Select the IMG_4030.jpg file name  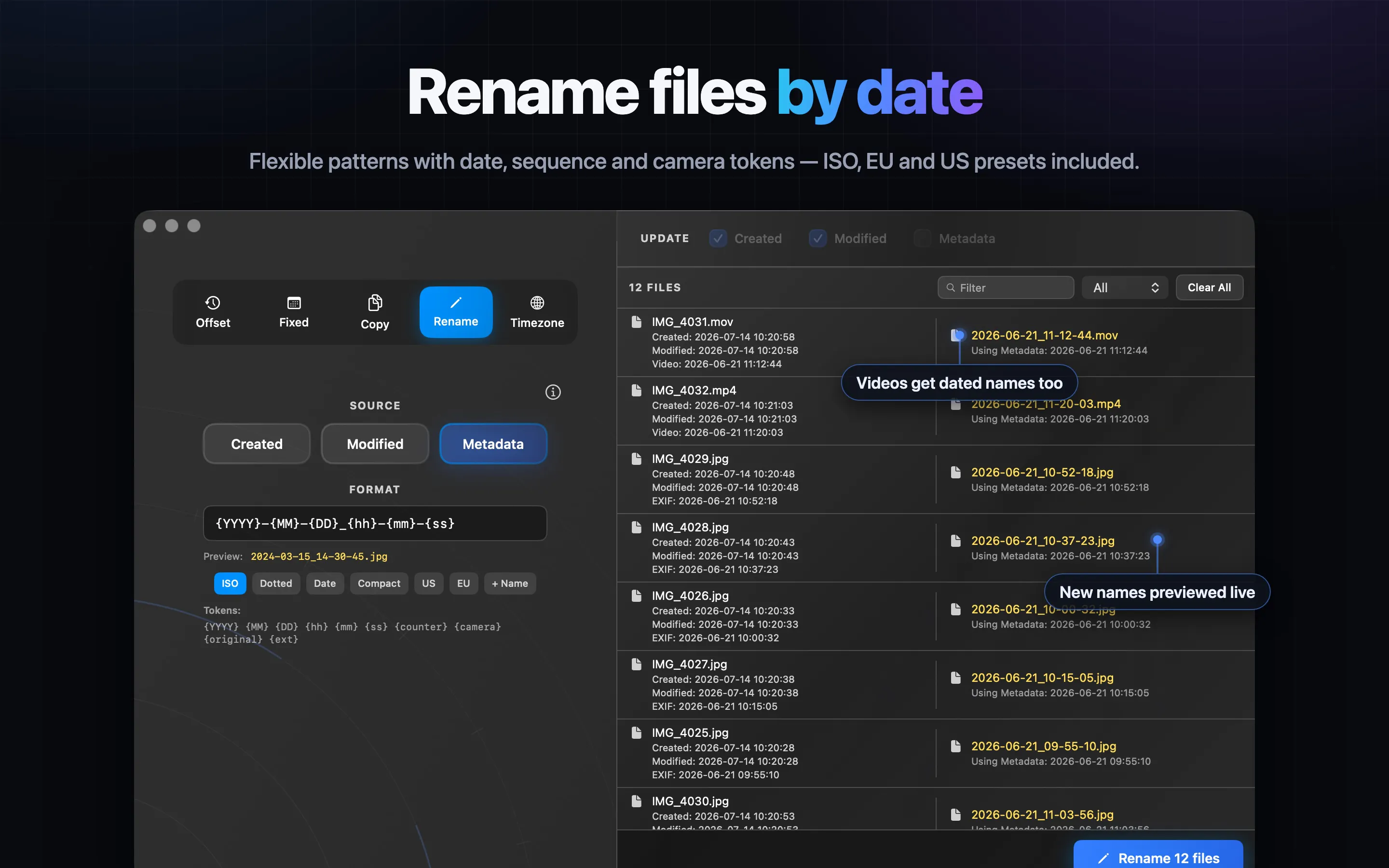(690, 801)
